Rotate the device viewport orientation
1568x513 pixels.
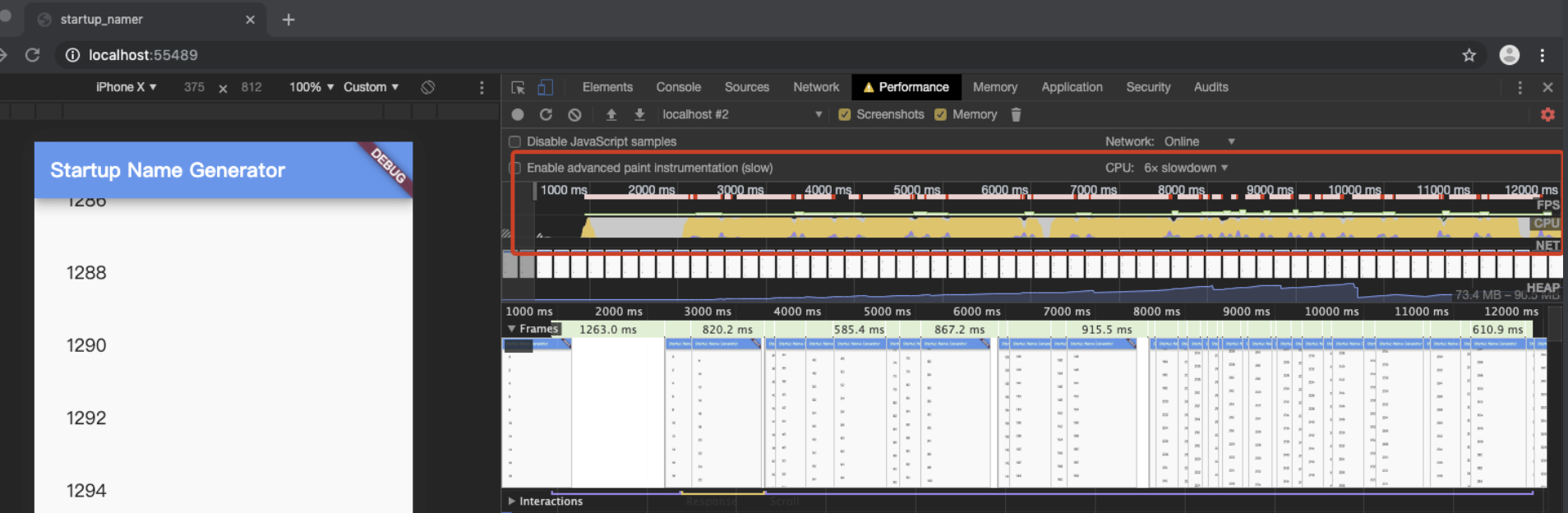(x=427, y=87)
